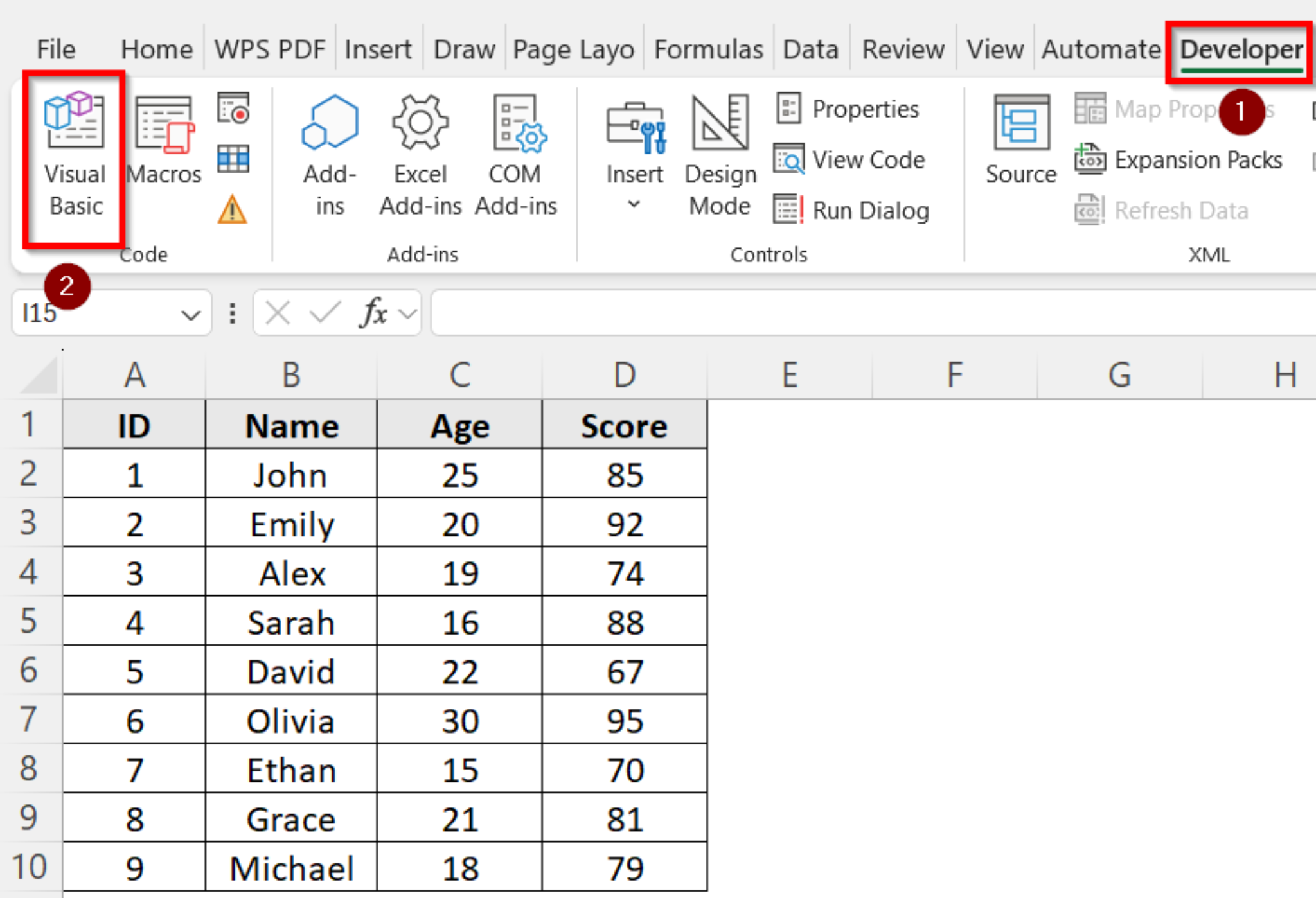1316x898 pixels.
Task: Switch to the WPS PDF tab
Action: 270,49
